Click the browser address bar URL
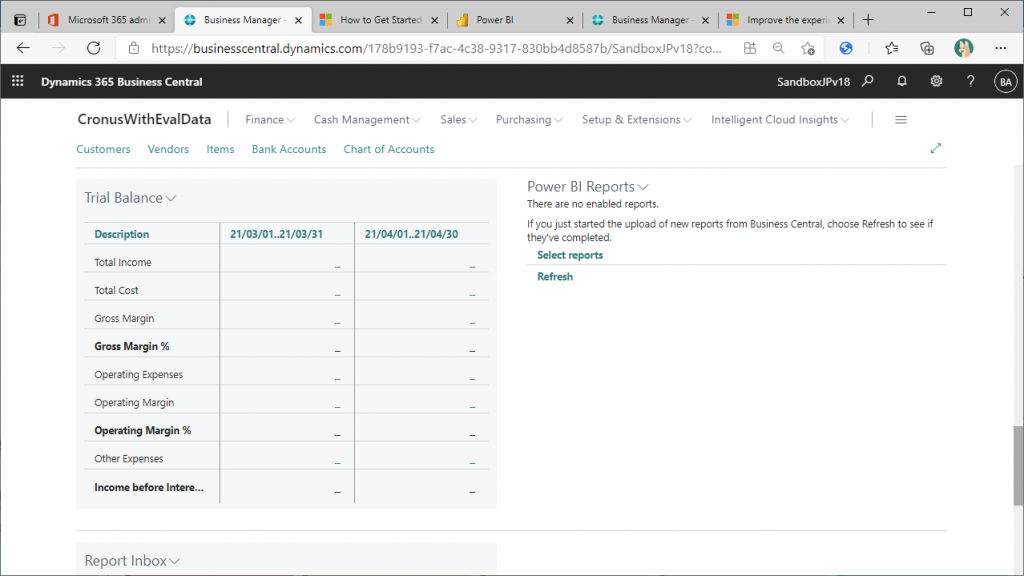This screenshot has height=576, width=1024. 436,48
